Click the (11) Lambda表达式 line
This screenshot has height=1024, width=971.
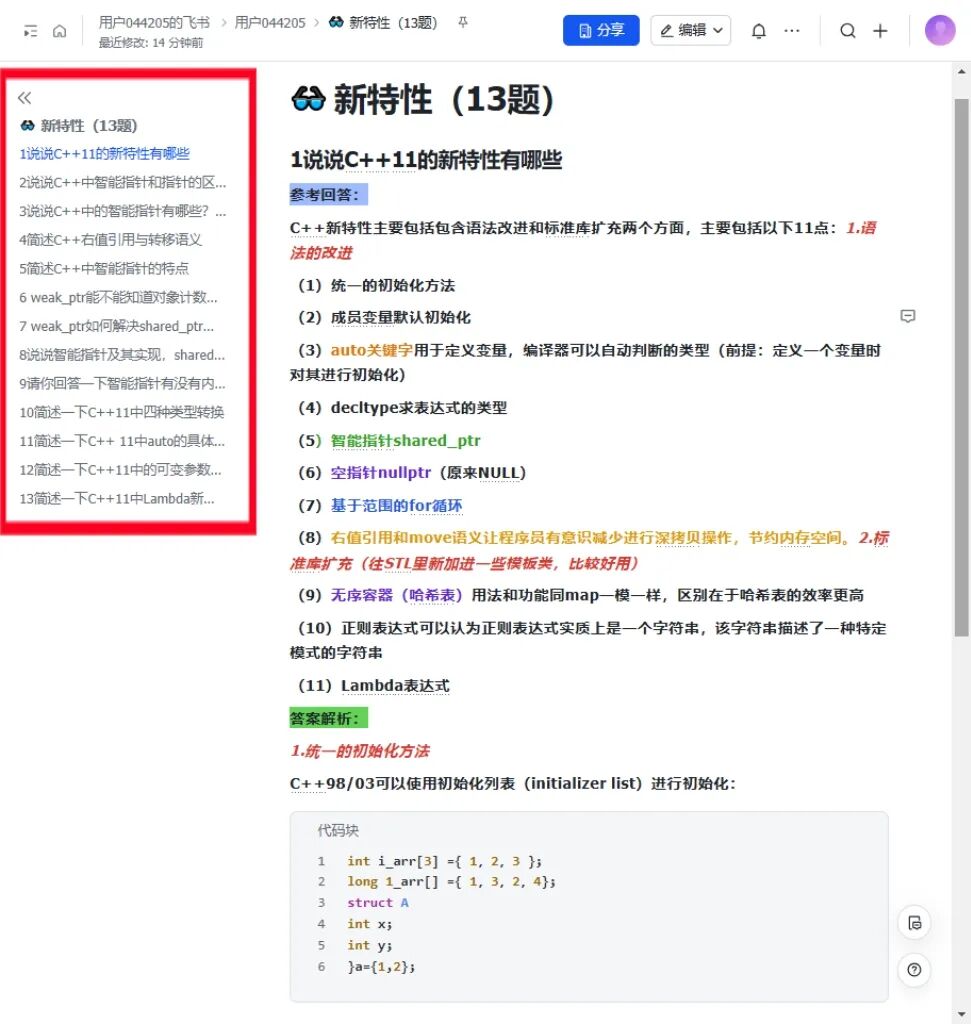[x=374, y=685]
